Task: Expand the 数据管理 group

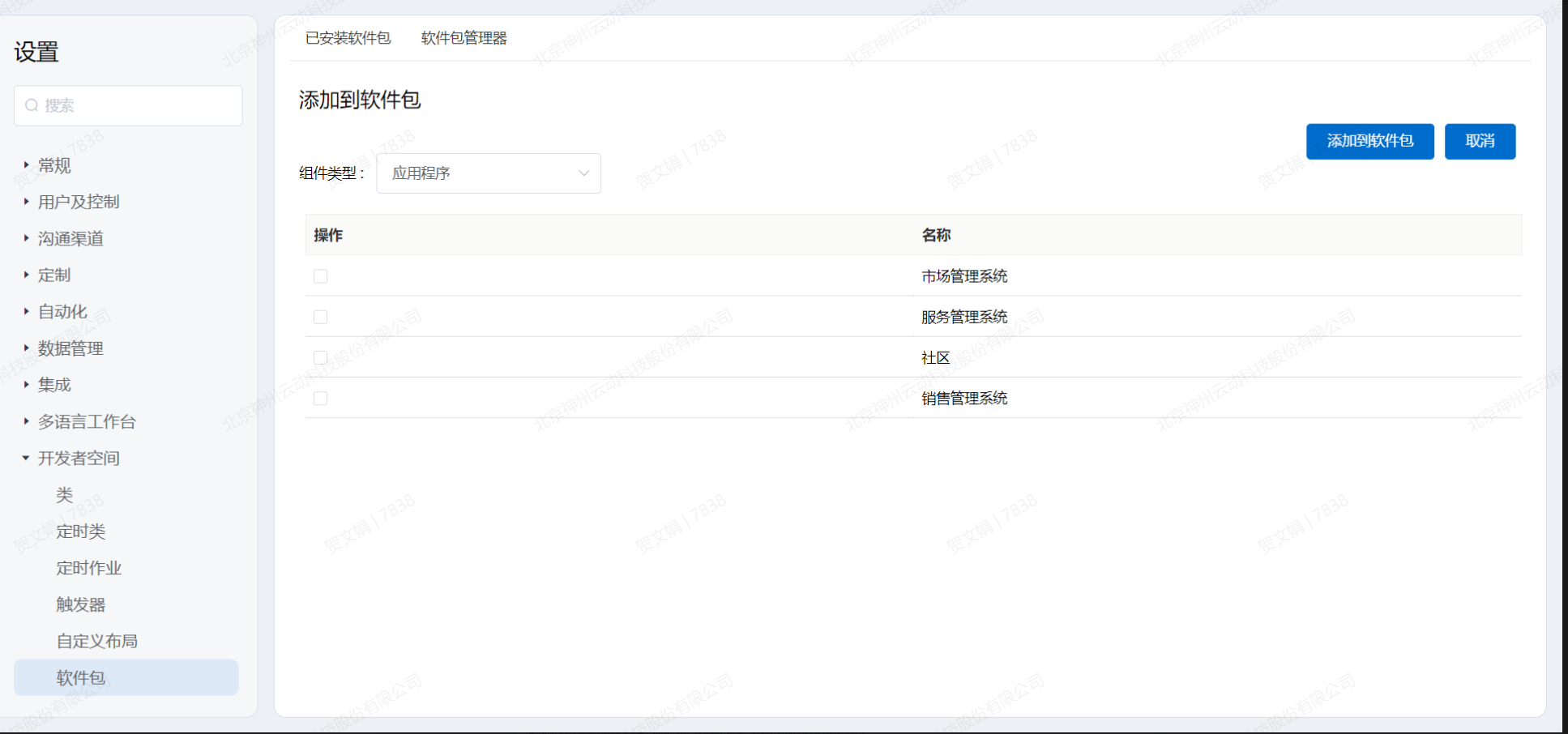Action: click(x=26, y=348)
